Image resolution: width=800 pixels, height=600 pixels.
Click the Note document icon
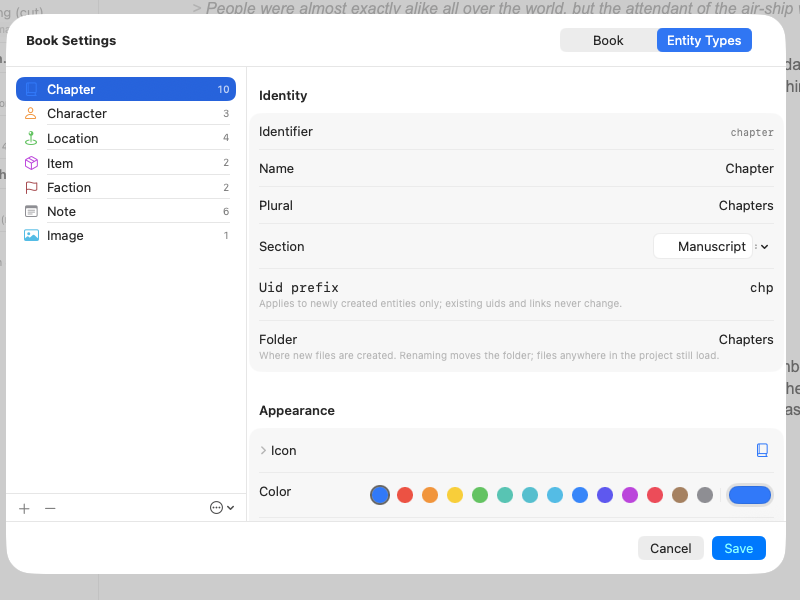click(x=31, y=211)
